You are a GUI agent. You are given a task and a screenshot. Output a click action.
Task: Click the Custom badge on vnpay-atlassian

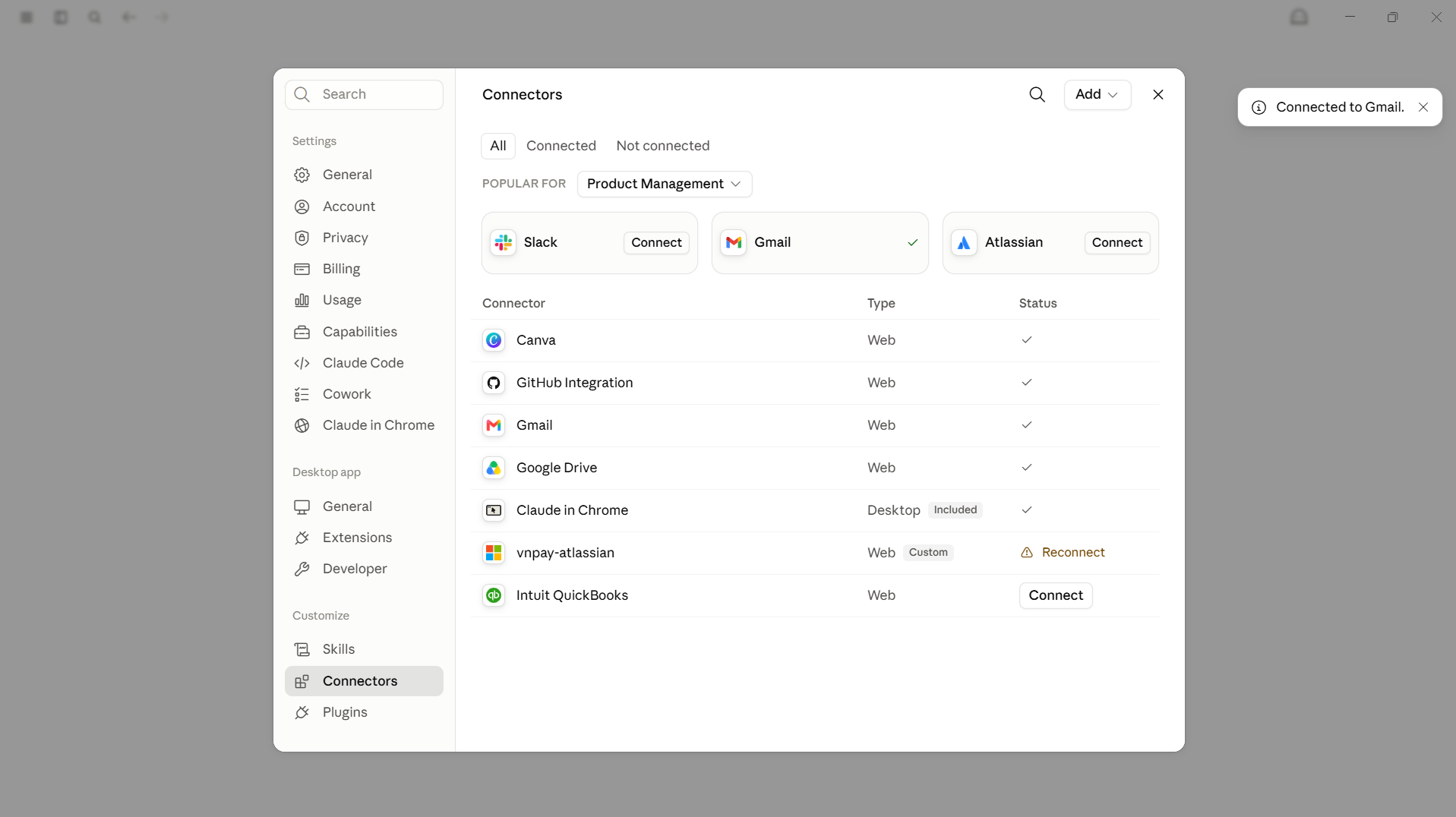coord(928,553)
